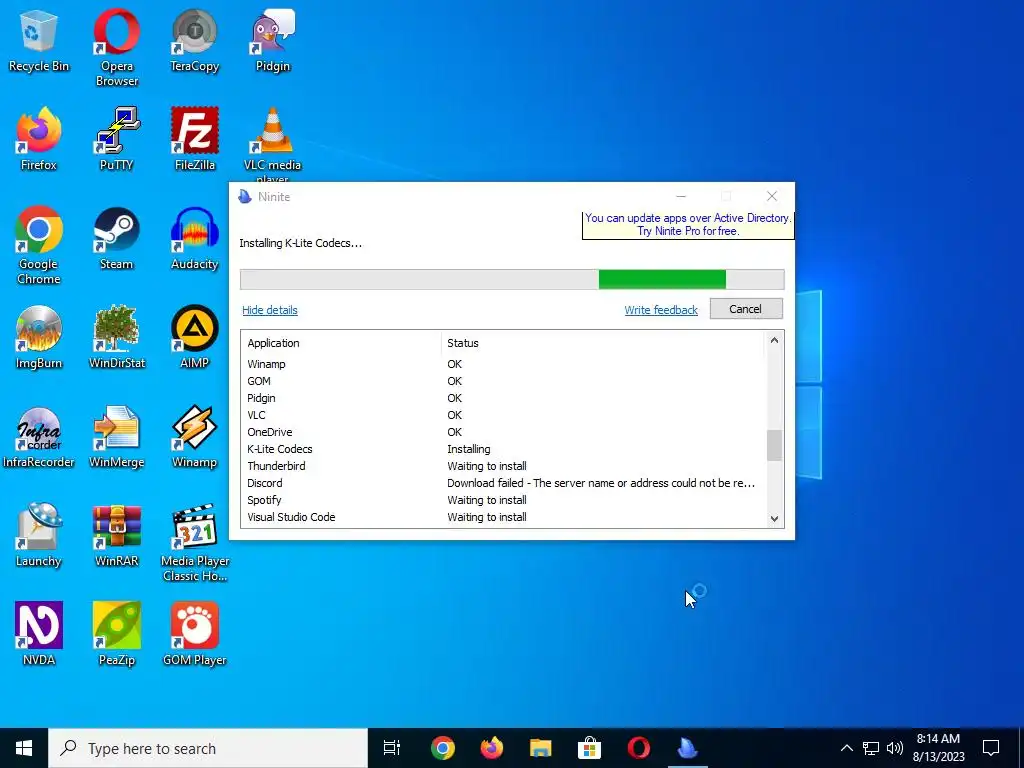Image resolution: width=1024 pixels, height=768 pixels.
Task: Open the Windows Start menu
Action: (24, 748)
